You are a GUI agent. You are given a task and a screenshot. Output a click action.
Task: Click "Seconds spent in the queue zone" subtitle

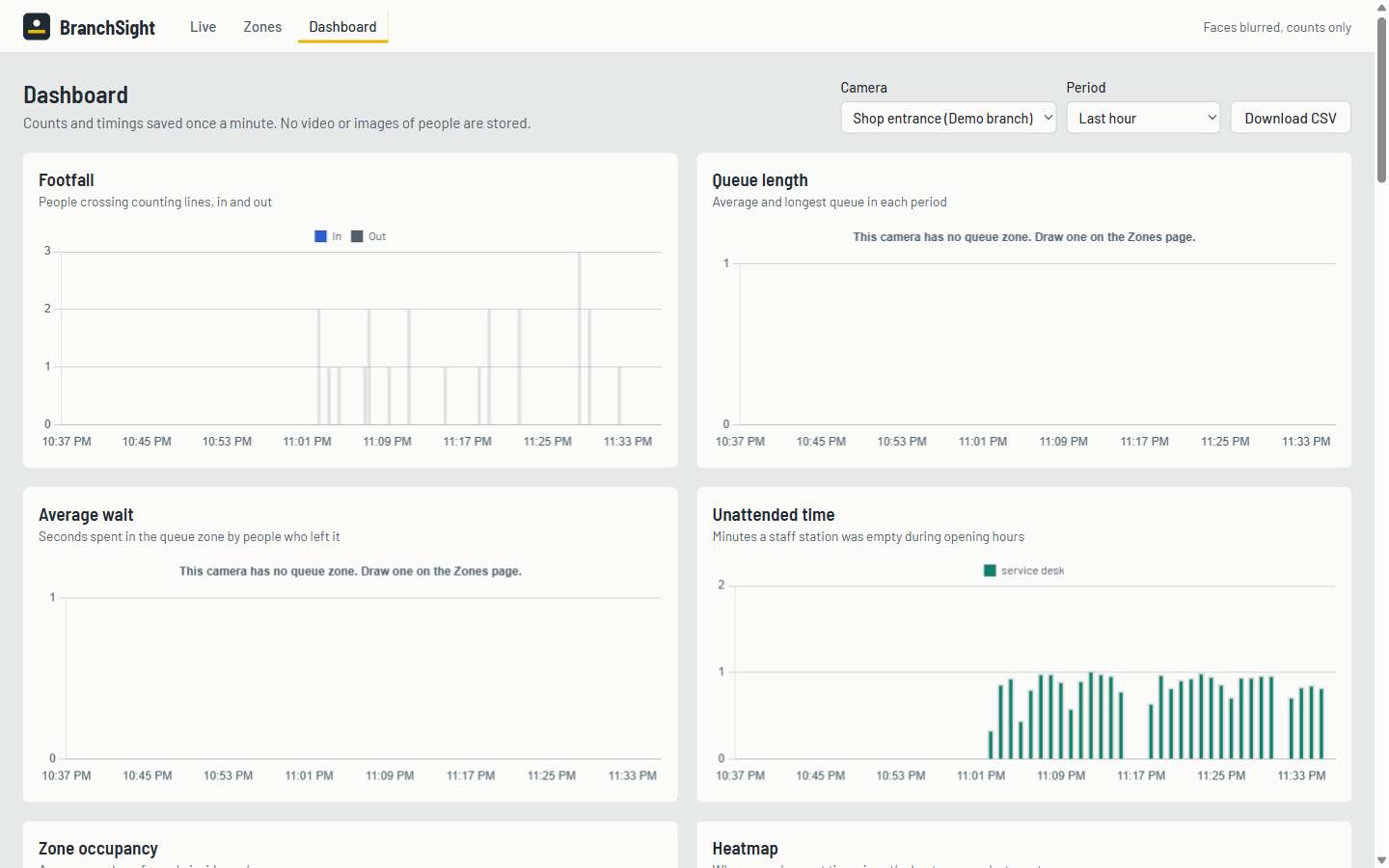coord(189,537)
